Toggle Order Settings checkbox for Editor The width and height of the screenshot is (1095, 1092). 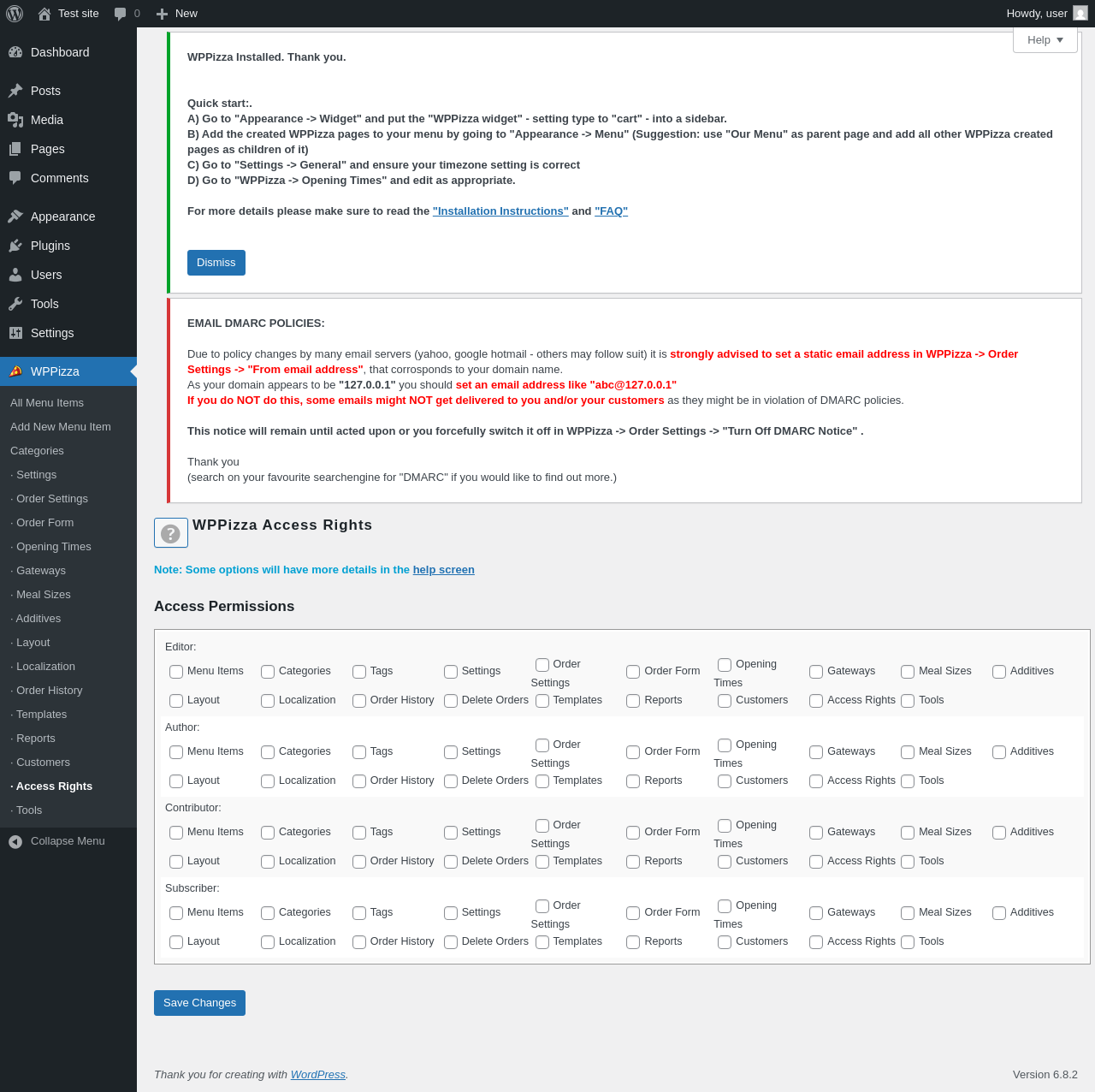(542, 665)
